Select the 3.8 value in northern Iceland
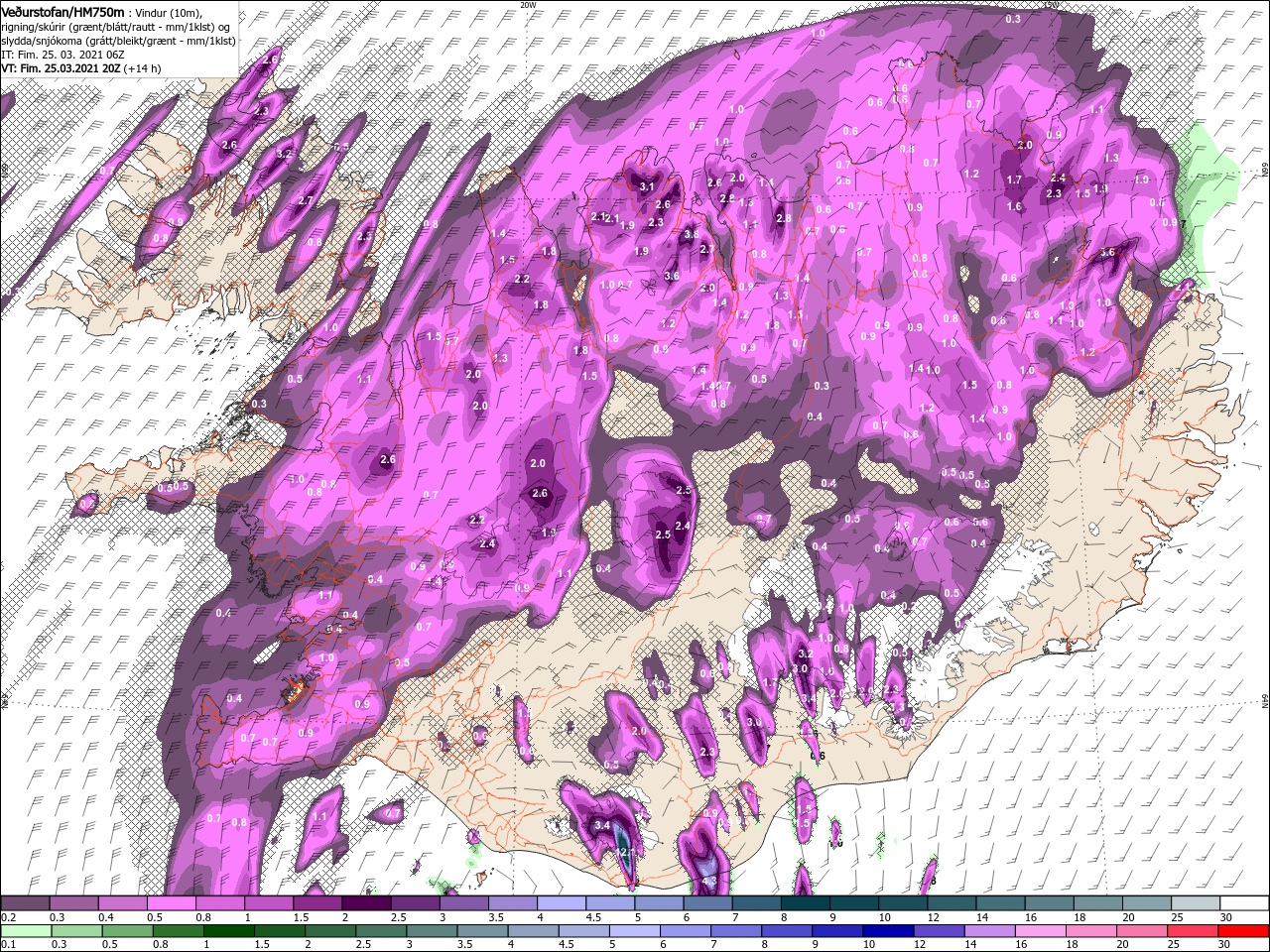 click(x=692, y=234)
